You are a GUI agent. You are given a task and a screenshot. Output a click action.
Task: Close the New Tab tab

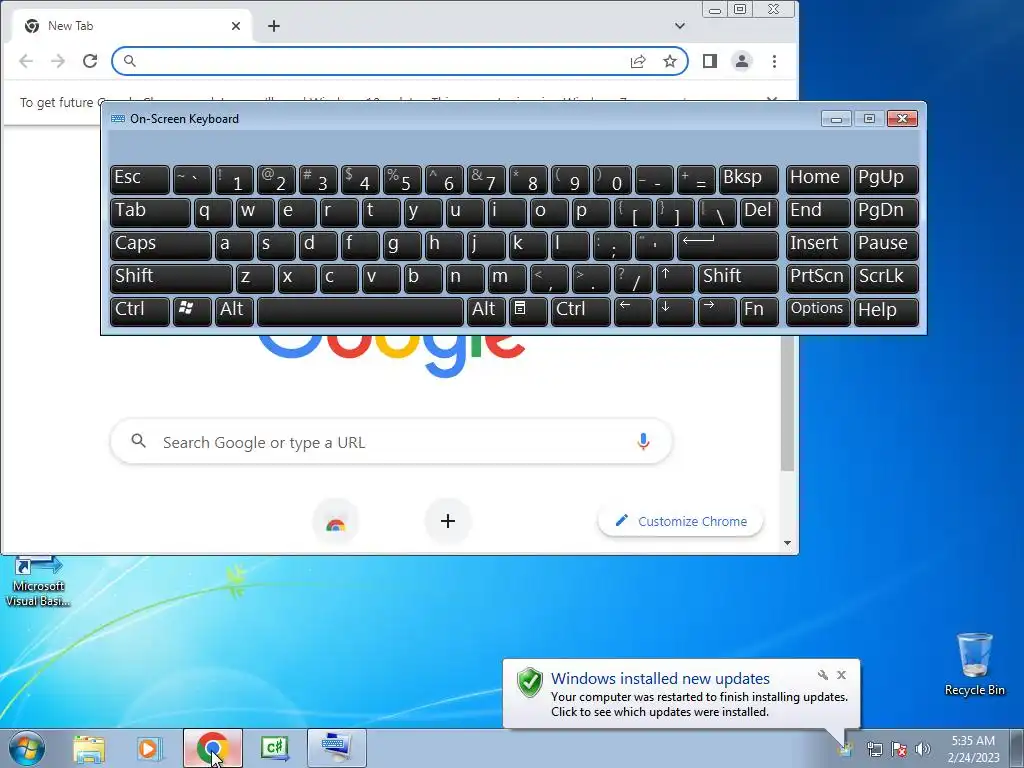pyautogui.click(x=236, y=26)
